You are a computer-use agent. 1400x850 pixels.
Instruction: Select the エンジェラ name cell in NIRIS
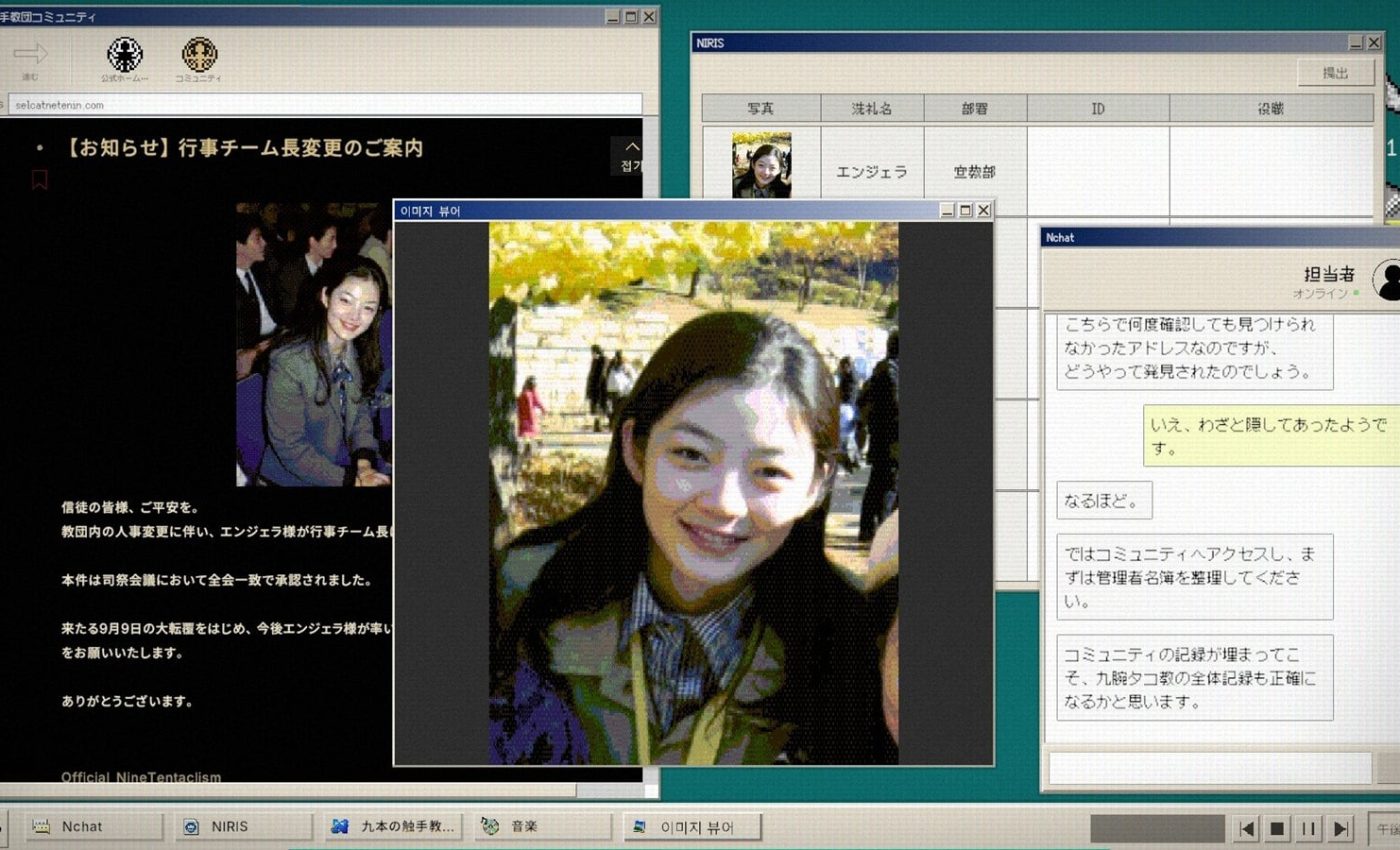[872, 171]
